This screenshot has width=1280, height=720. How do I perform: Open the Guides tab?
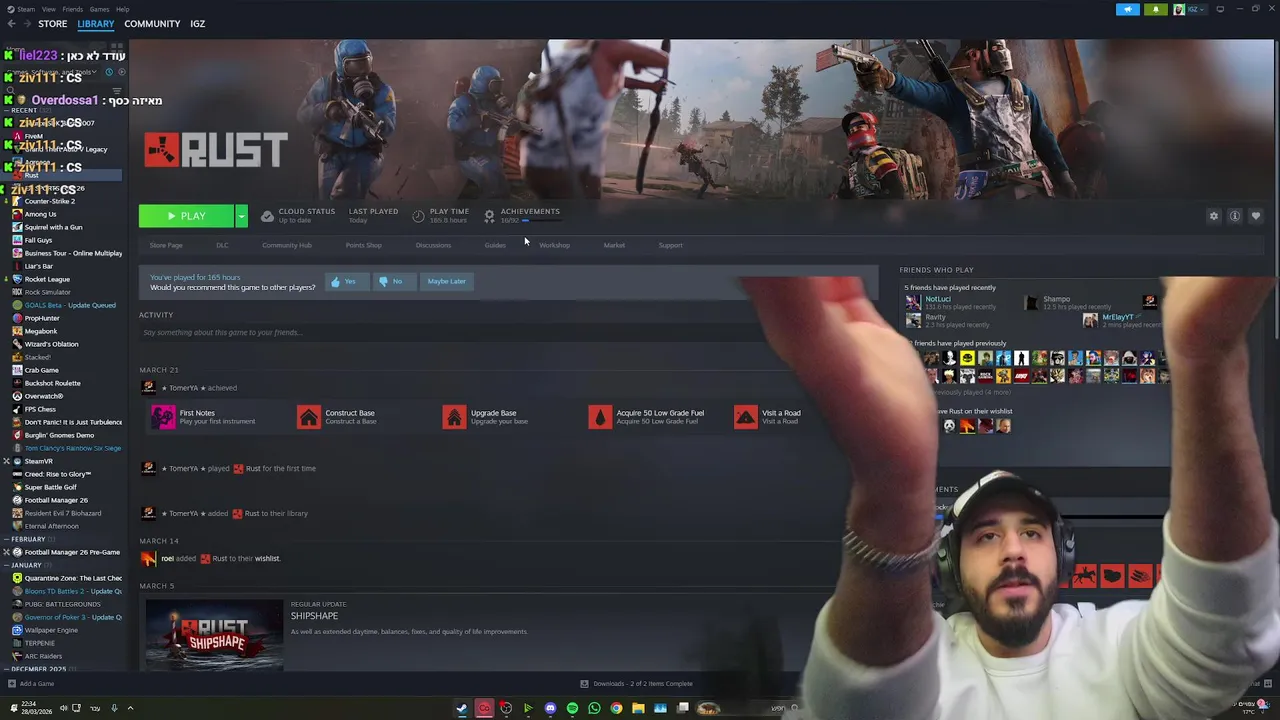pyautogui.click(x=495, y=245)
